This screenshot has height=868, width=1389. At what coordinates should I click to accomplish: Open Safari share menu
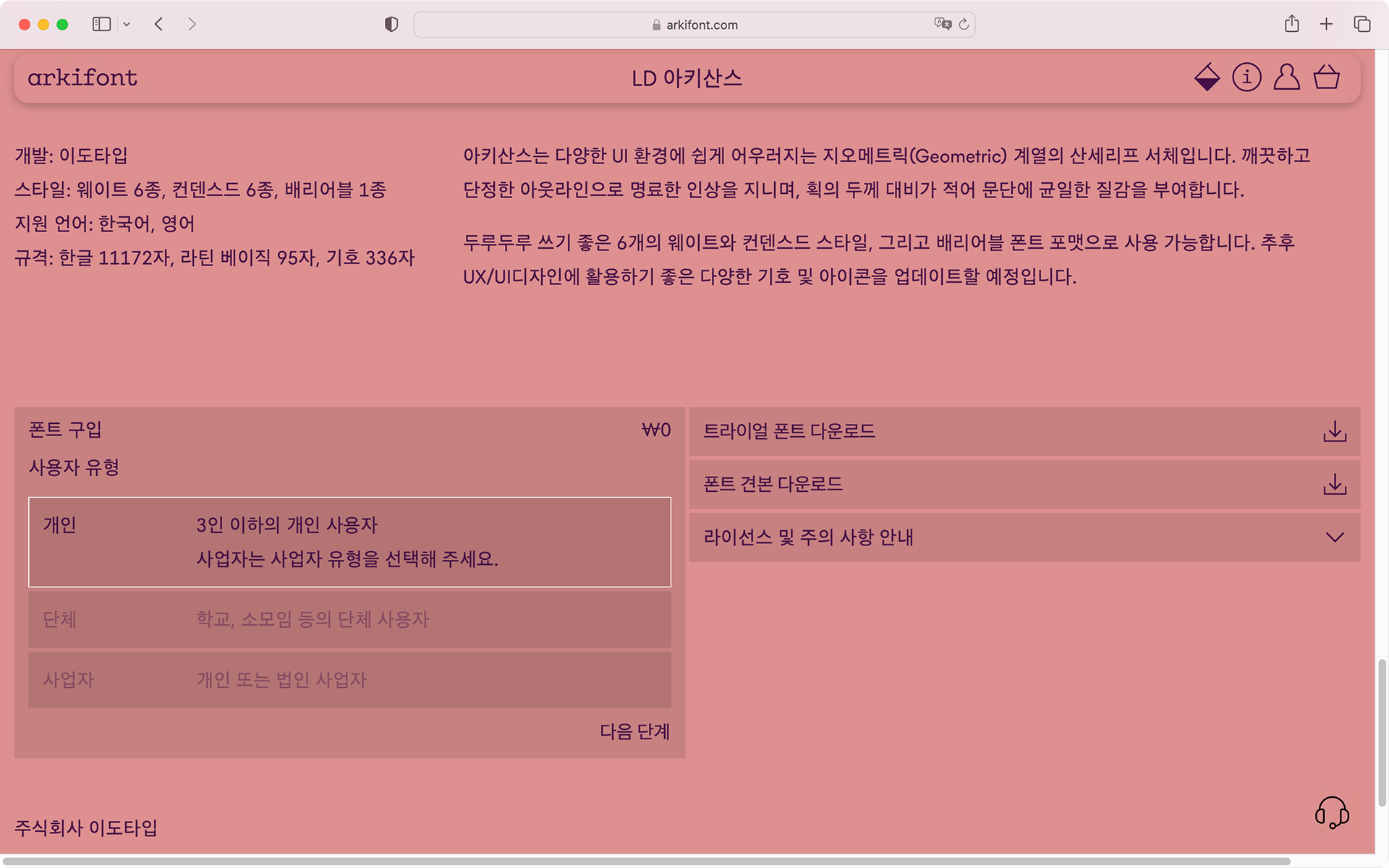tap(1291, 24)
